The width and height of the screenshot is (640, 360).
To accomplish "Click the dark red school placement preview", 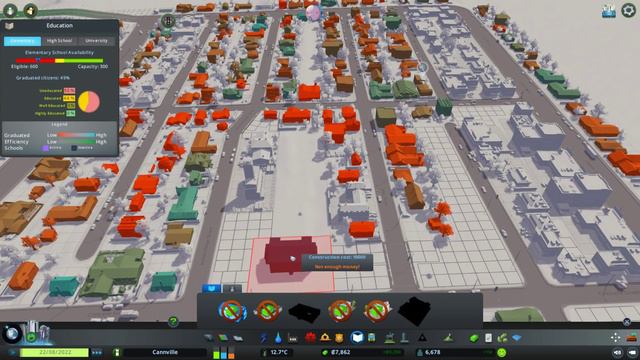I will coord(291,255).
